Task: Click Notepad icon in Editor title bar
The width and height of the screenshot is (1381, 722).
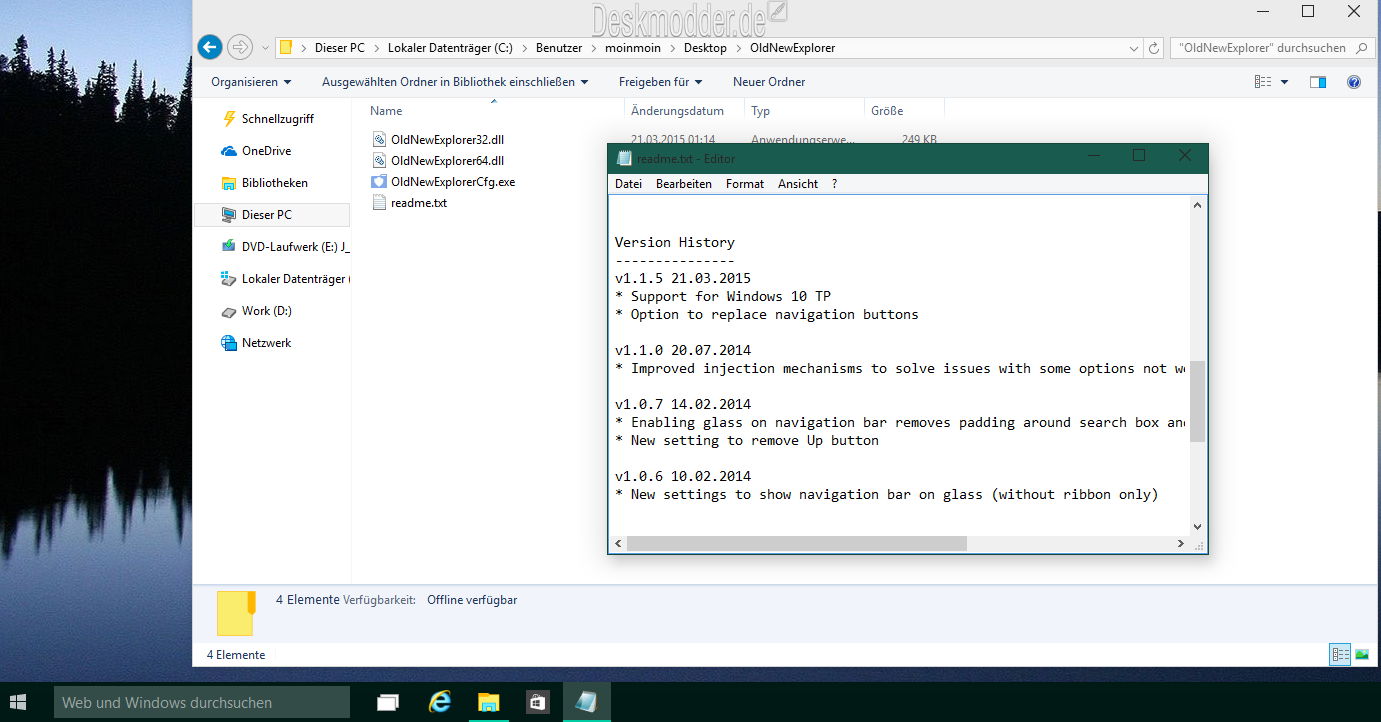Action: (x=625, y=158)
